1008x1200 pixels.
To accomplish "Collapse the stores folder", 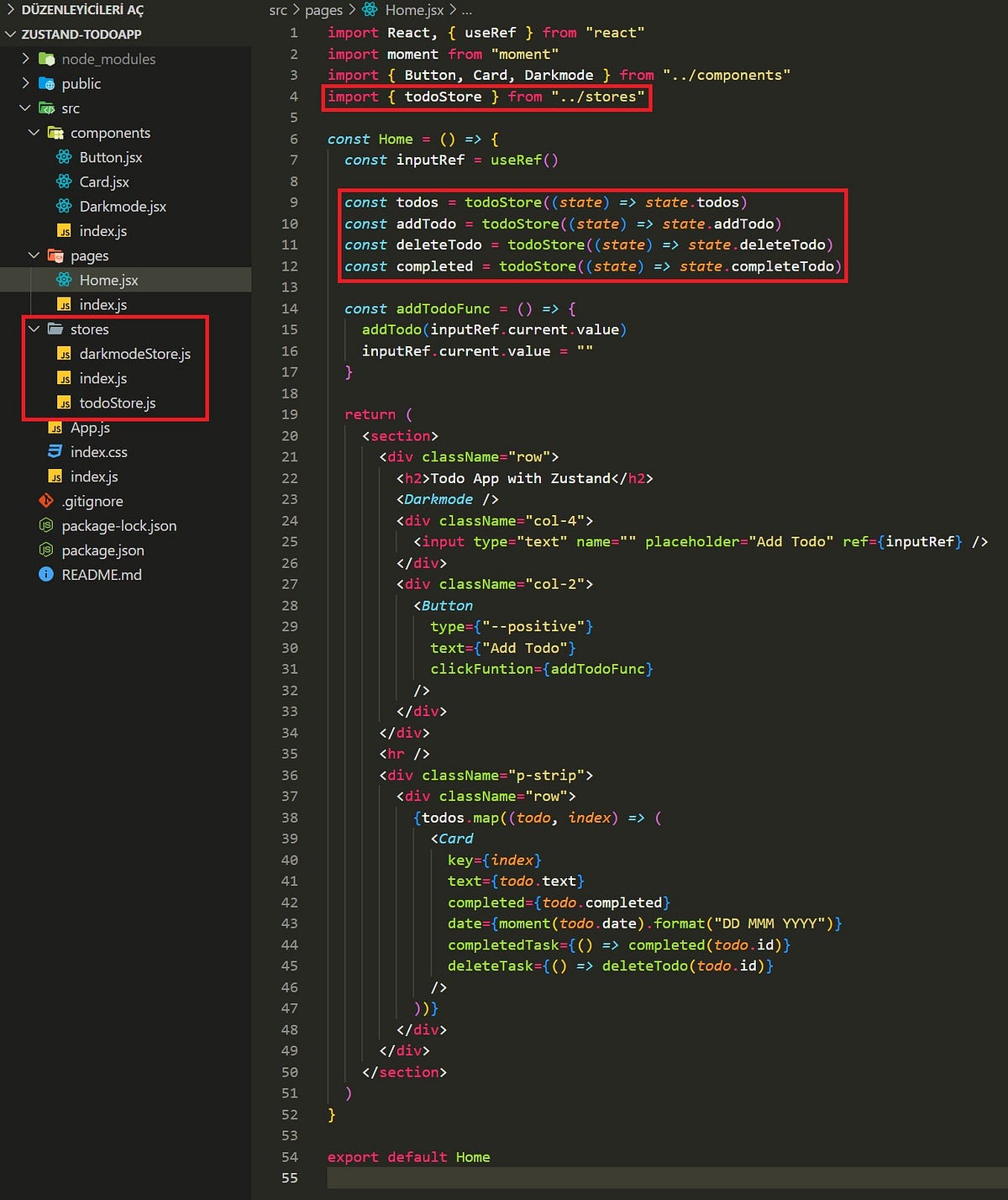I will (34, 329).
